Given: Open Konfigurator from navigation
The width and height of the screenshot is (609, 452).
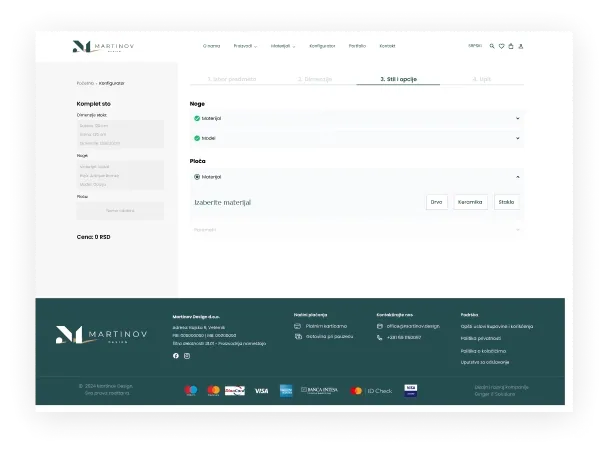Looking at the screenshot, I should (x=322, y=46).
